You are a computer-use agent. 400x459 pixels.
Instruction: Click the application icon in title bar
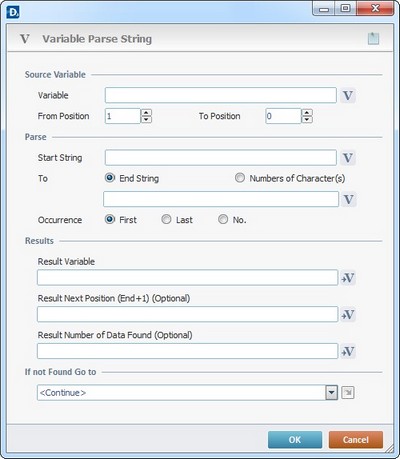click(x=13, y=13)
